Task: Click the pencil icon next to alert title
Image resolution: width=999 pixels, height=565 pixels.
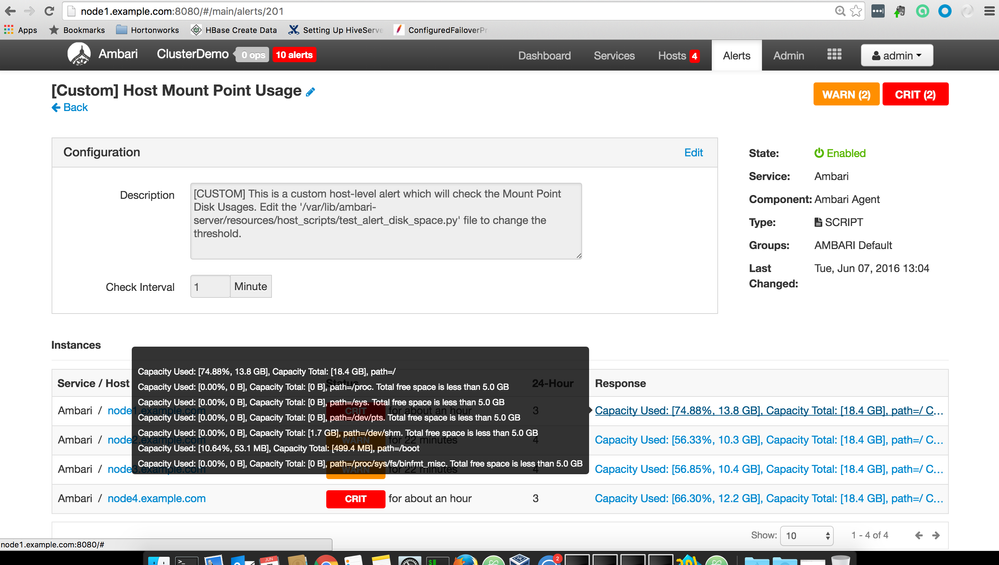Action: pos(310,92)
